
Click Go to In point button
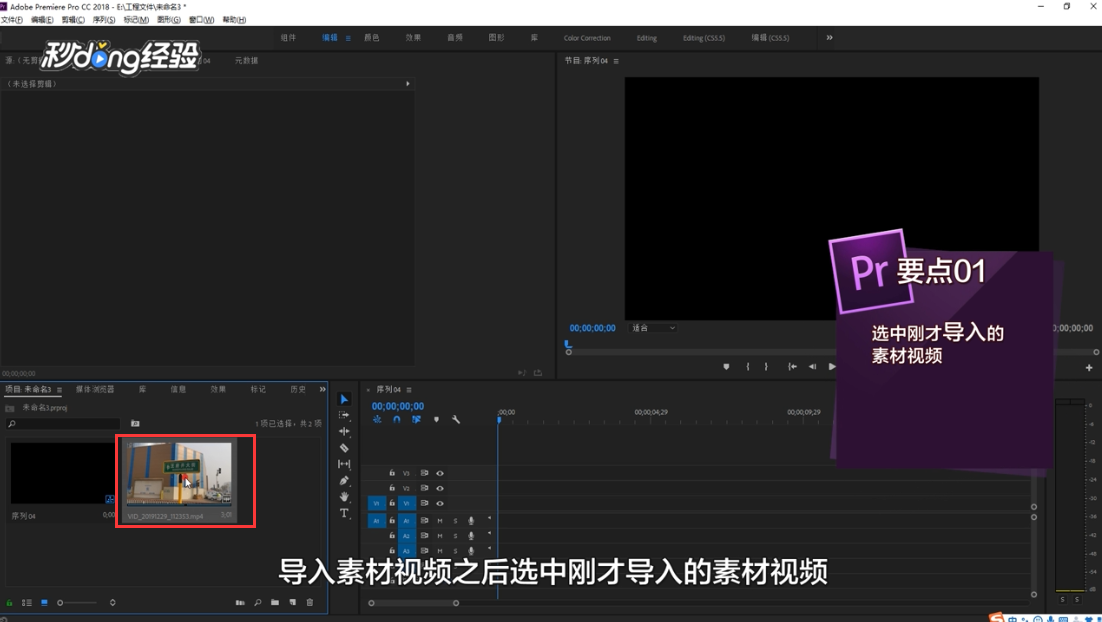pyautogui.click(x=792, y=366)
